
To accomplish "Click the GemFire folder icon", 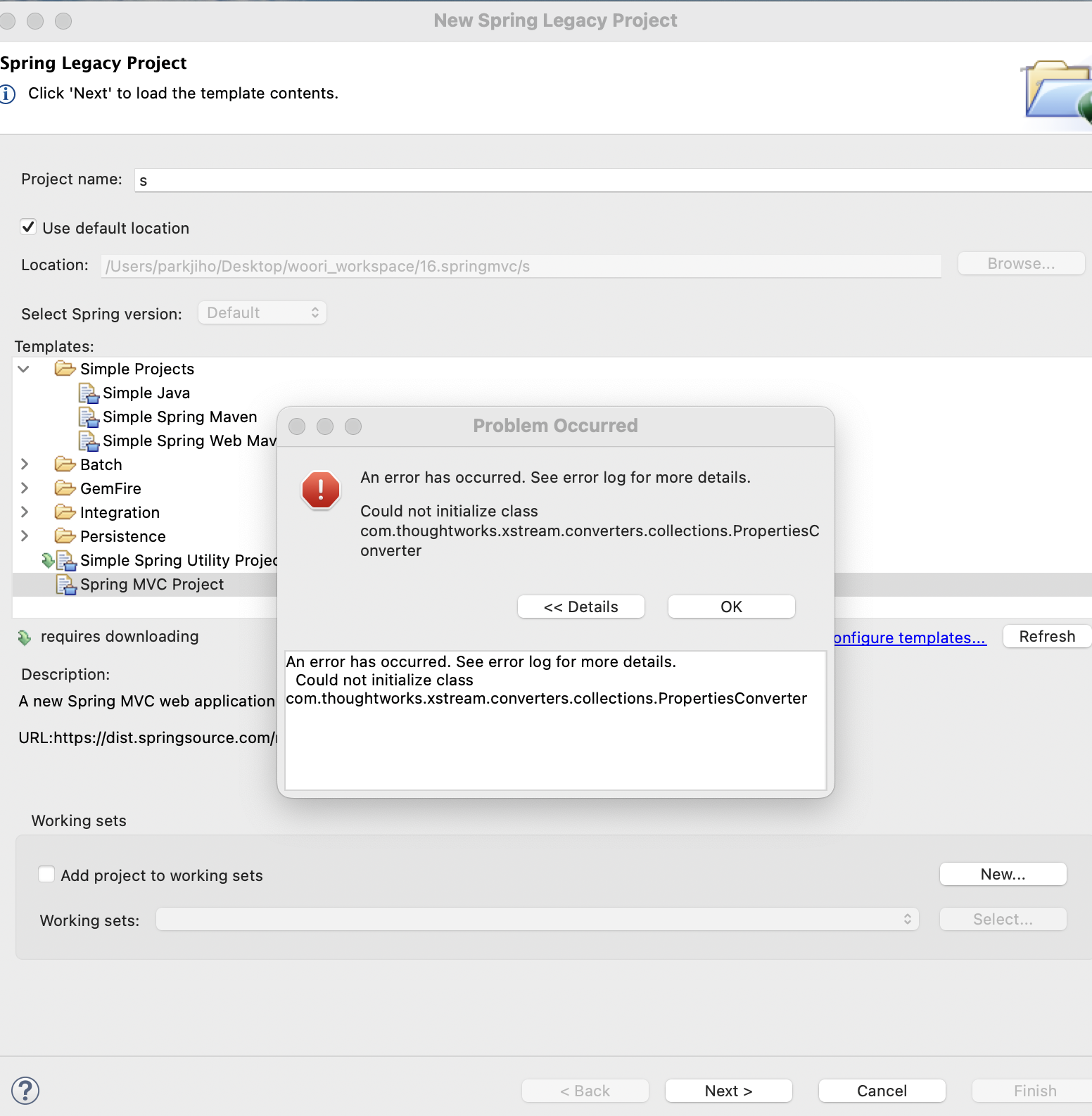I will pos(65,488).
